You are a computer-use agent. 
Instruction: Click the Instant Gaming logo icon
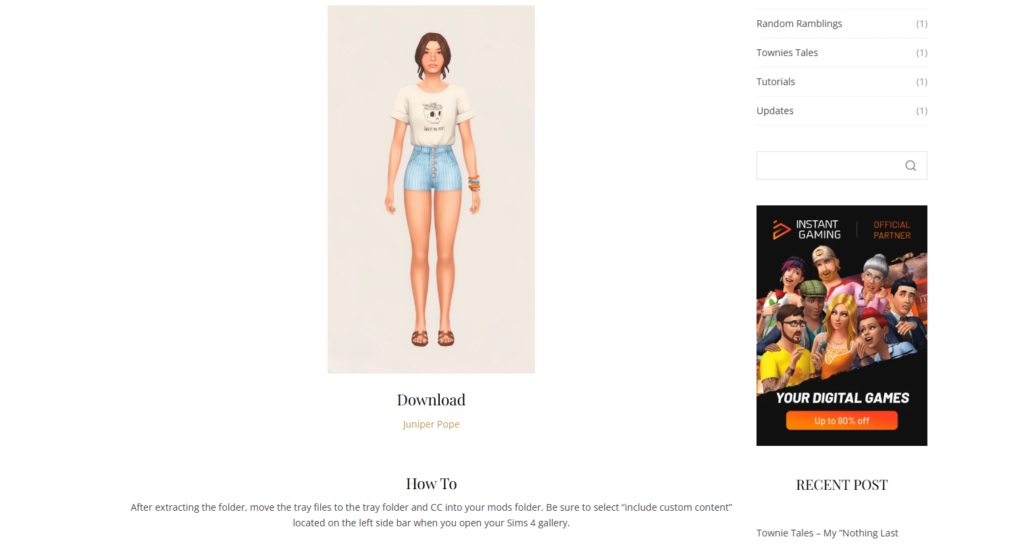tap(780, 230)
